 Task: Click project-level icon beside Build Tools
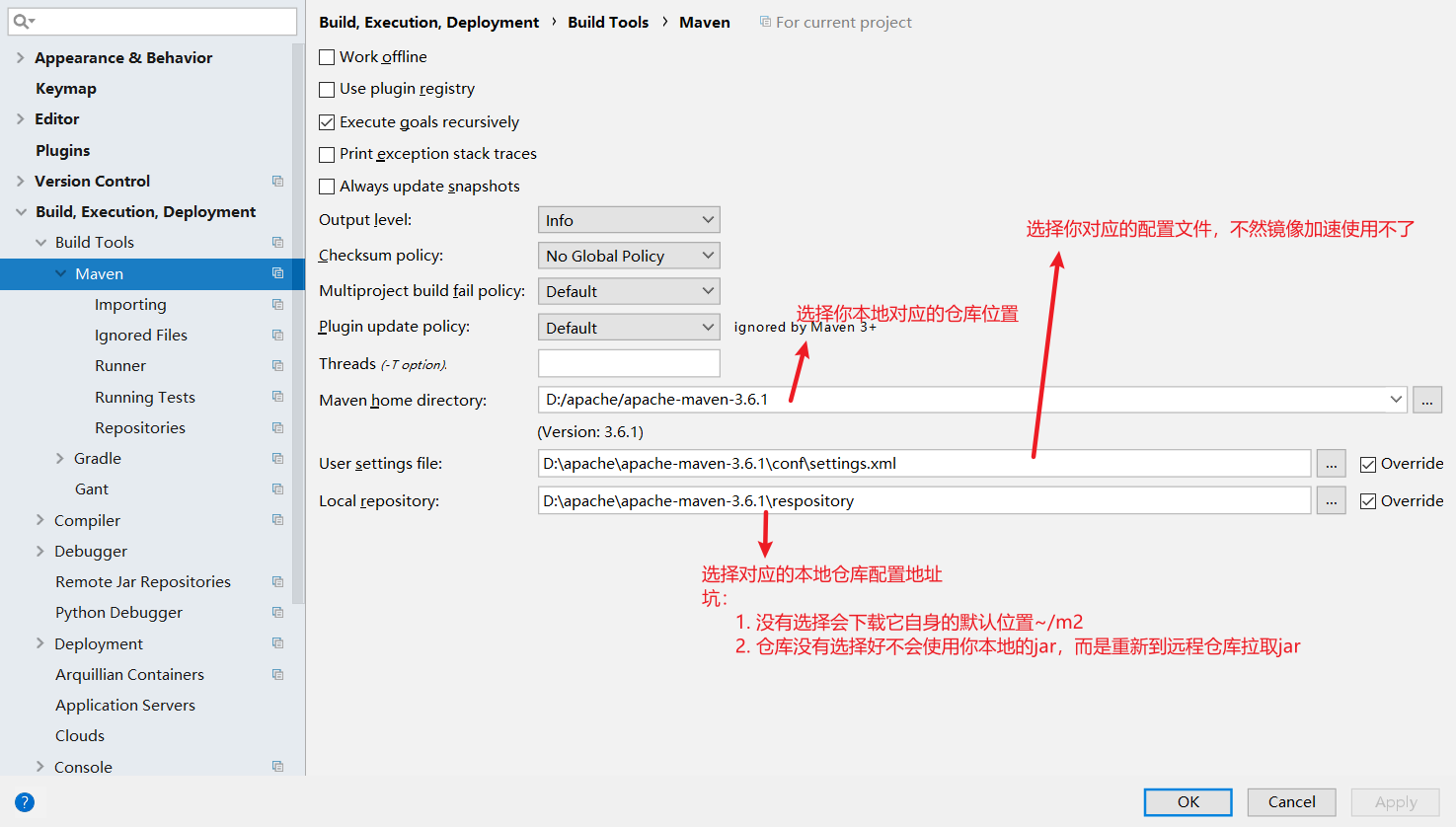[x=277, y=243]
